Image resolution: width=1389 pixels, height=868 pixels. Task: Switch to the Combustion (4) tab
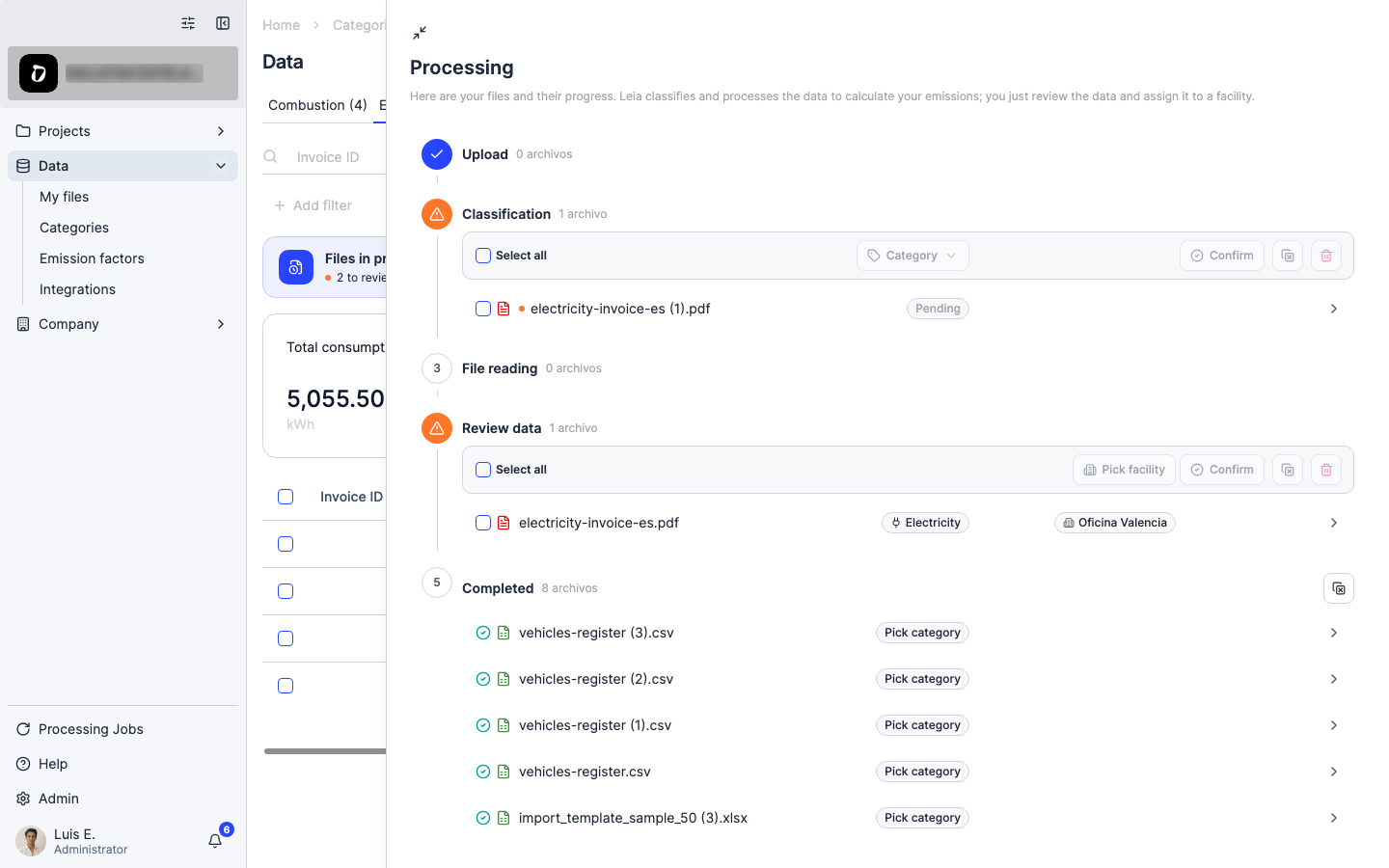(x=317, y=105)
